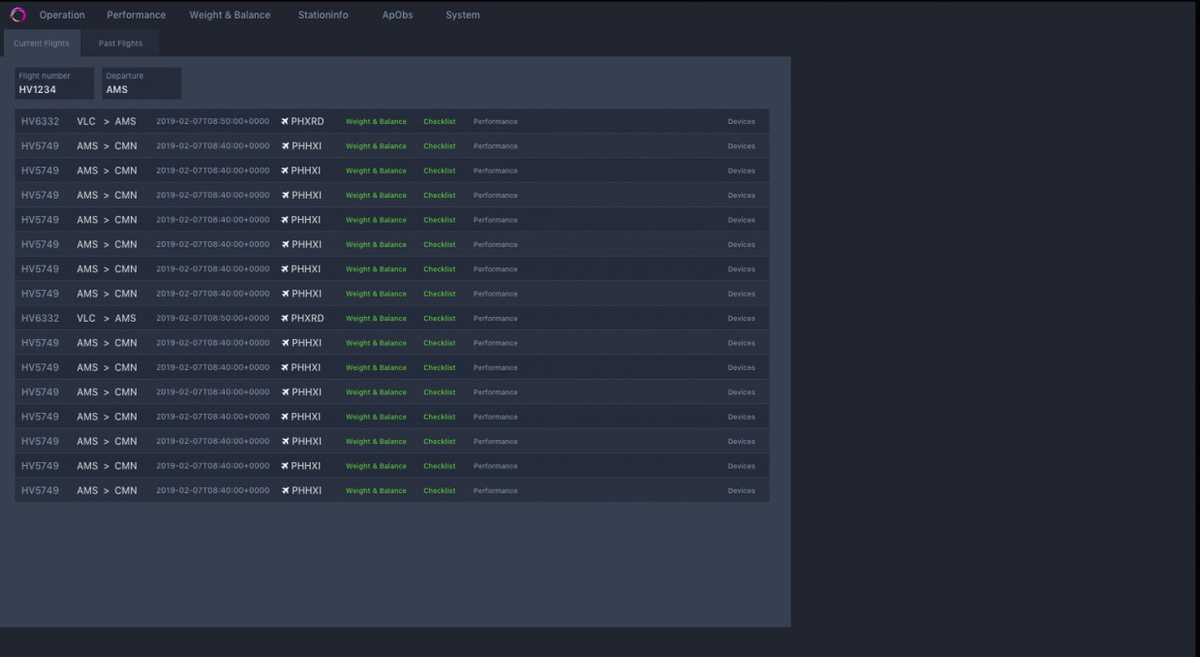Open the ApObs menu
Screen dimensions: 1200x657
tap(397, 15)
